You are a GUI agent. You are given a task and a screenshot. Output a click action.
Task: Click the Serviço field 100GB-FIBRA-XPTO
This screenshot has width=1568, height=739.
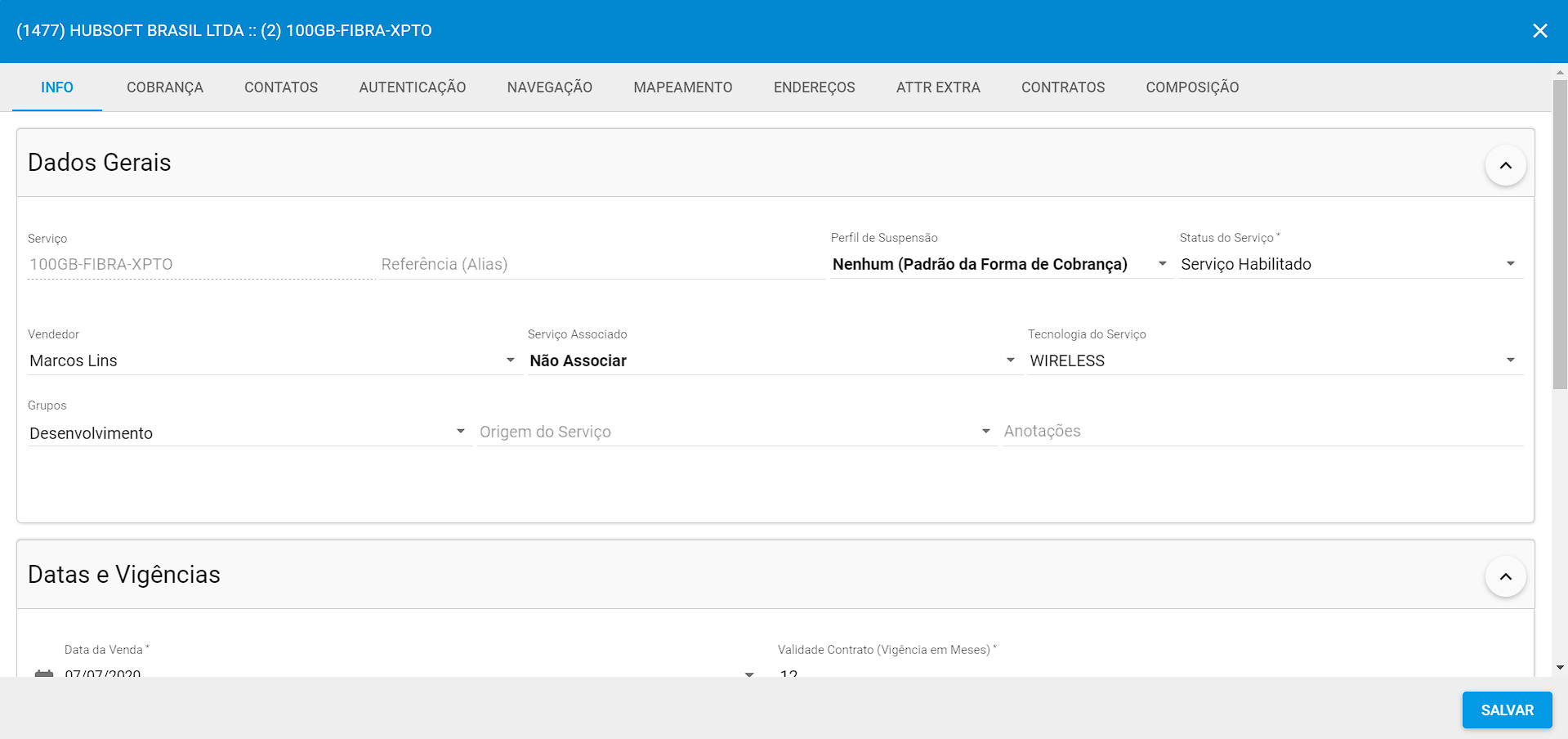pos(201,264)
